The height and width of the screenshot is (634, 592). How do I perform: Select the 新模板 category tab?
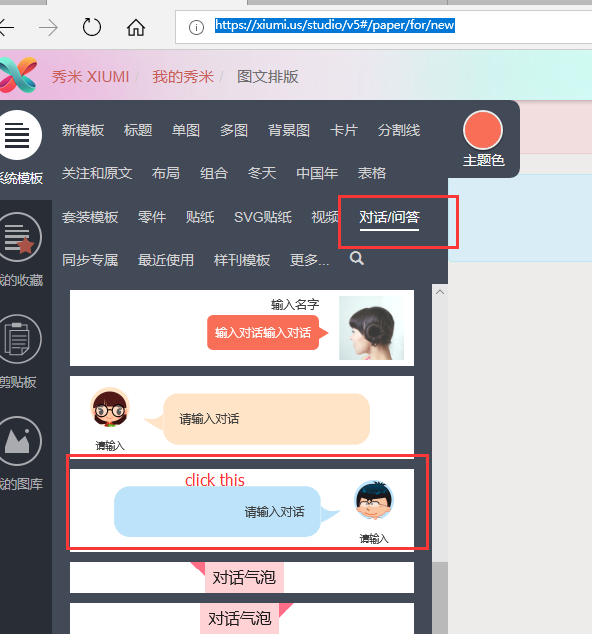click(83, 130)
